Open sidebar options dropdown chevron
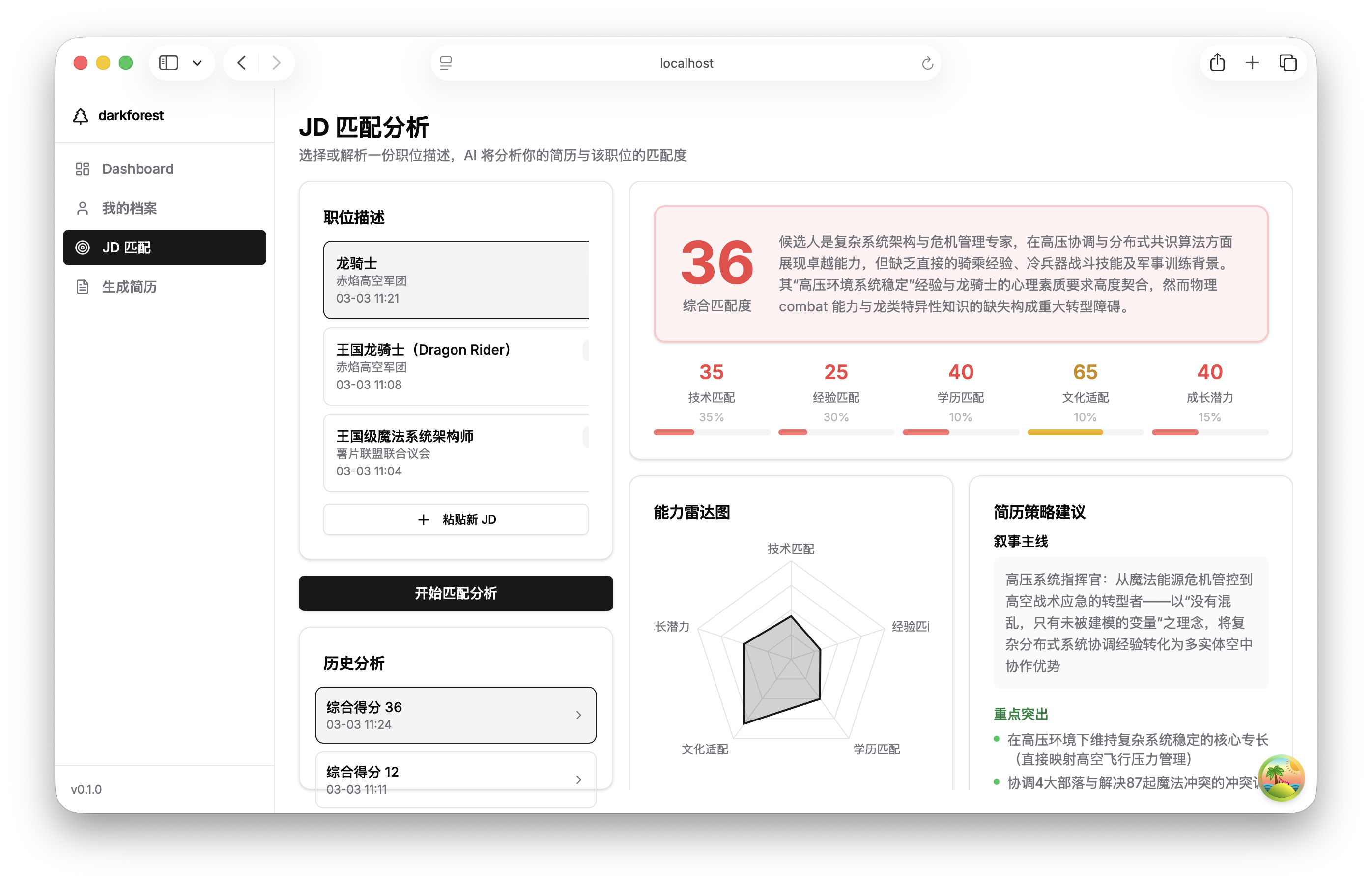Screen dimensions: 1372x886 [x=198, y=63]
